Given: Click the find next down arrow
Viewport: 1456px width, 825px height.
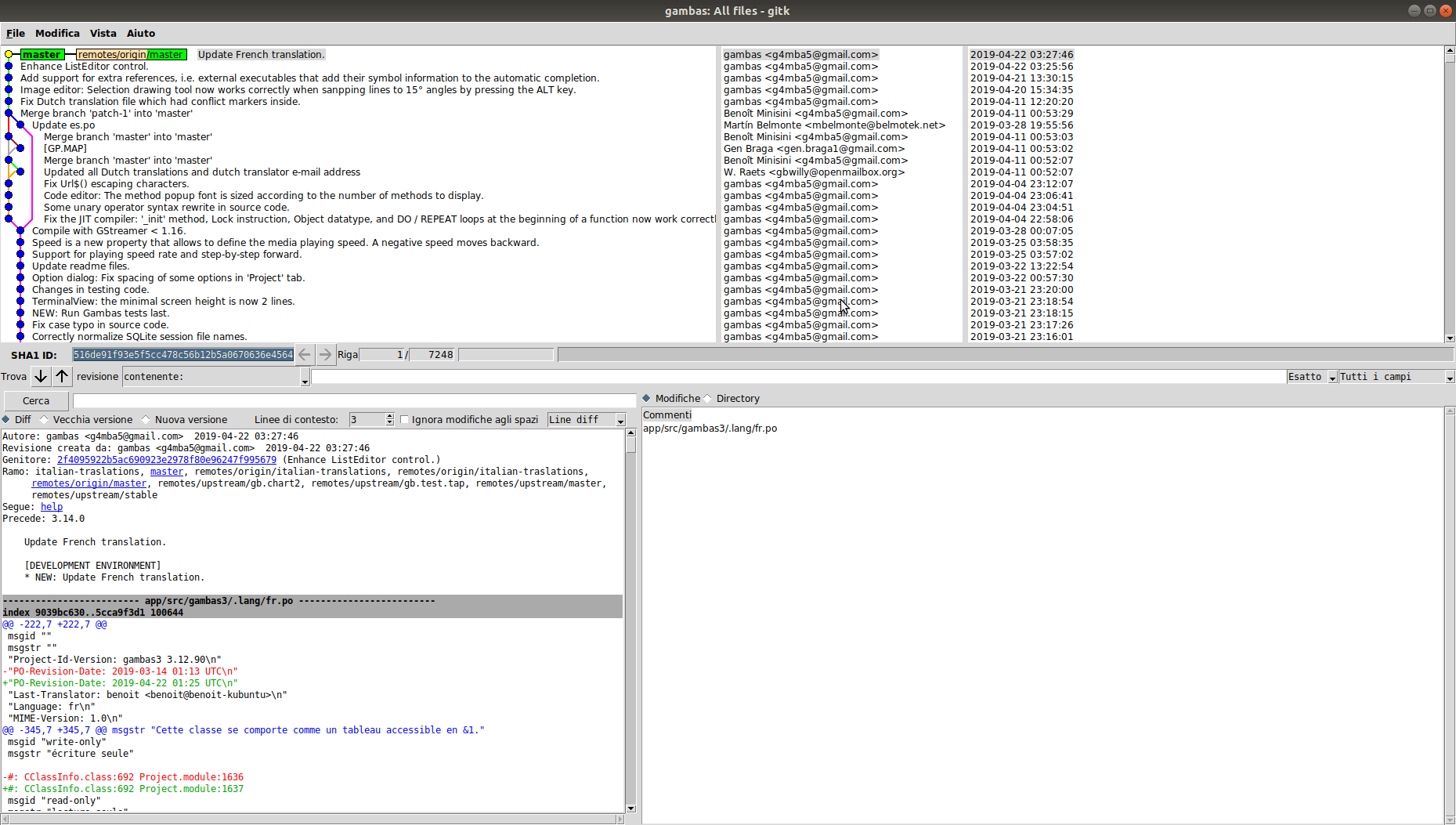Looking at the screenshot, I should (41, 377).
